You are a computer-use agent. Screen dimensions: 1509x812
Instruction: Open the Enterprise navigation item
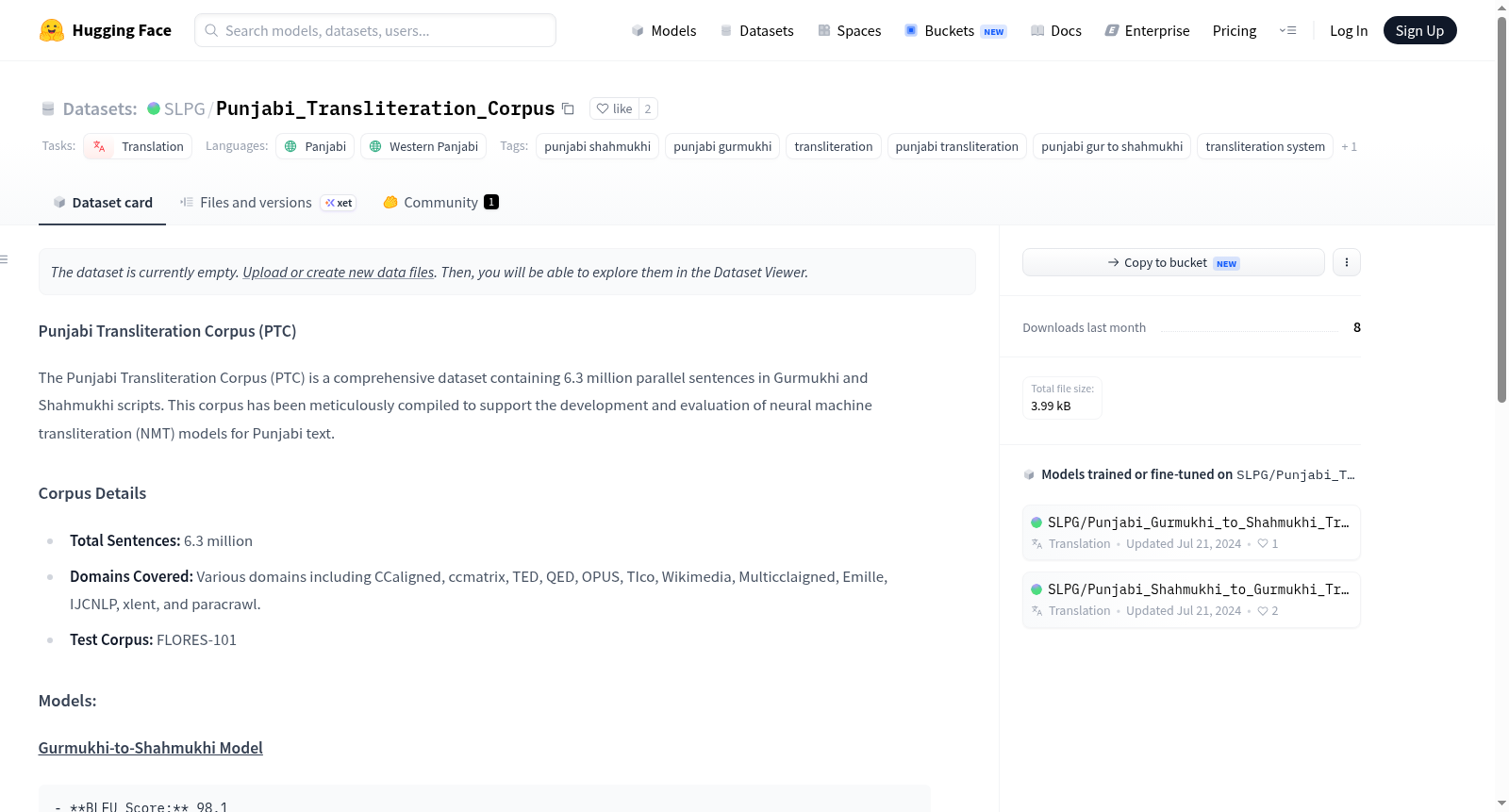1147,30
